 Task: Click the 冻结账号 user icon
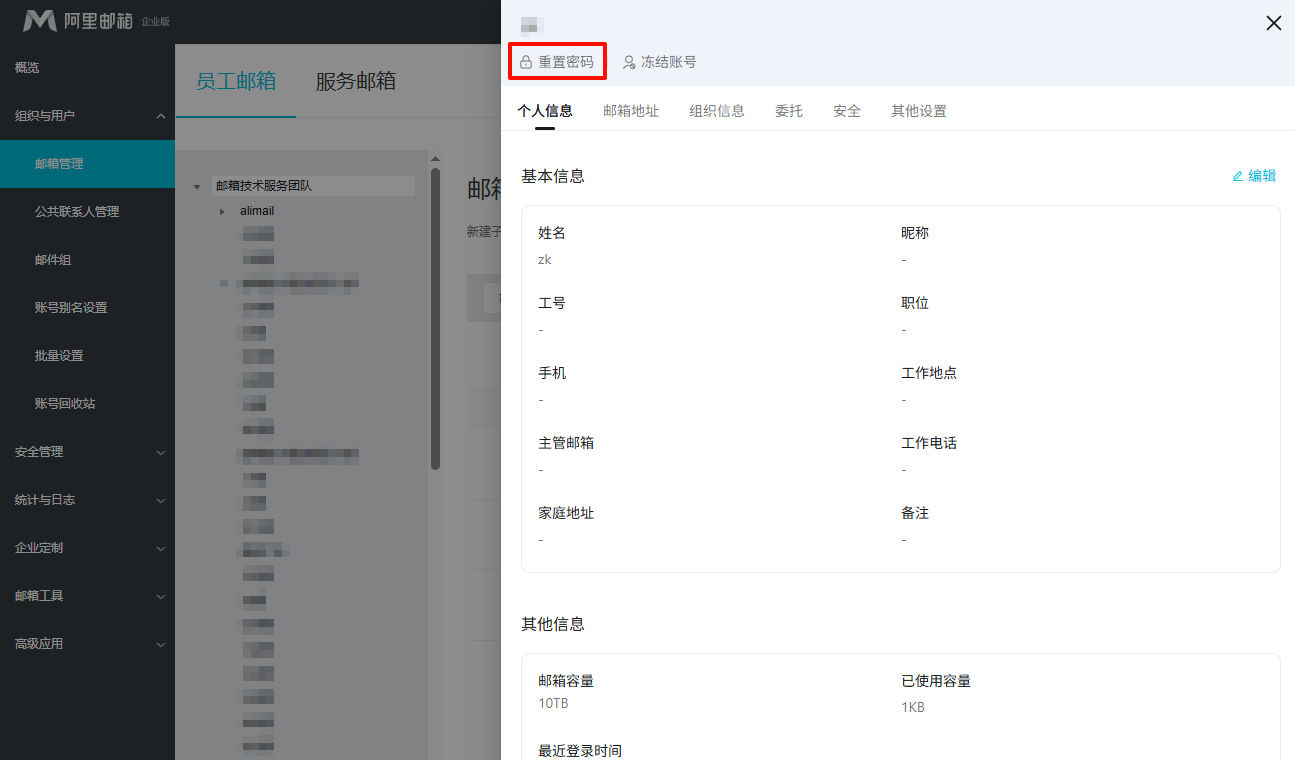click(x=629, y=62)
